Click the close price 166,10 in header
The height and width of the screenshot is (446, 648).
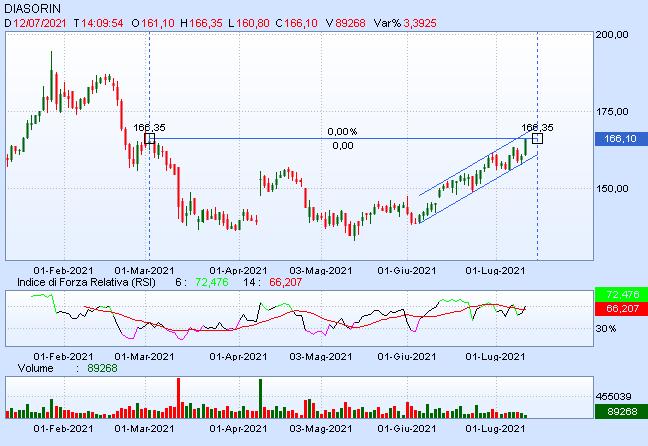click(301, 23)
